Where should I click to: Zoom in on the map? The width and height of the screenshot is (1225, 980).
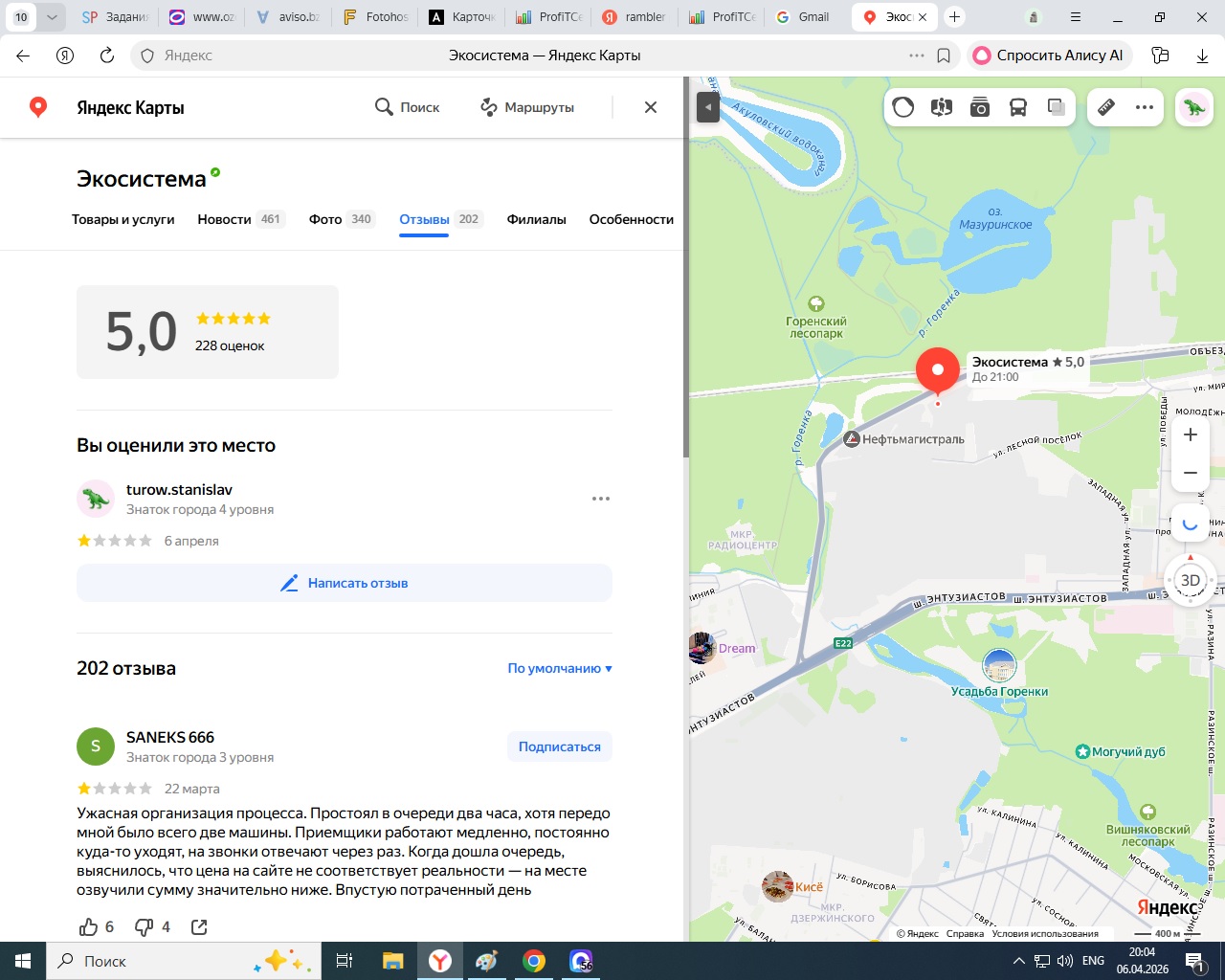(1191, 434)
